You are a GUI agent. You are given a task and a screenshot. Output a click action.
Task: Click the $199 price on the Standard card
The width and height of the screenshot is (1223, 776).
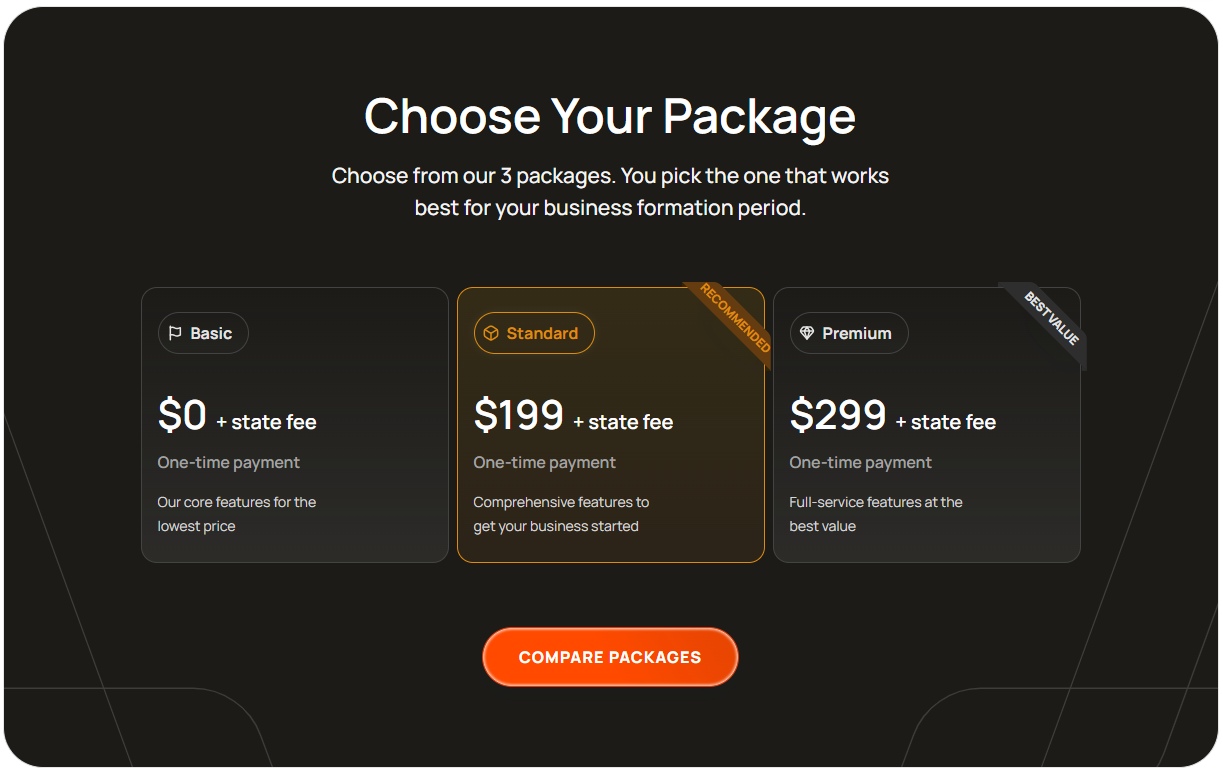coord(519,415)
